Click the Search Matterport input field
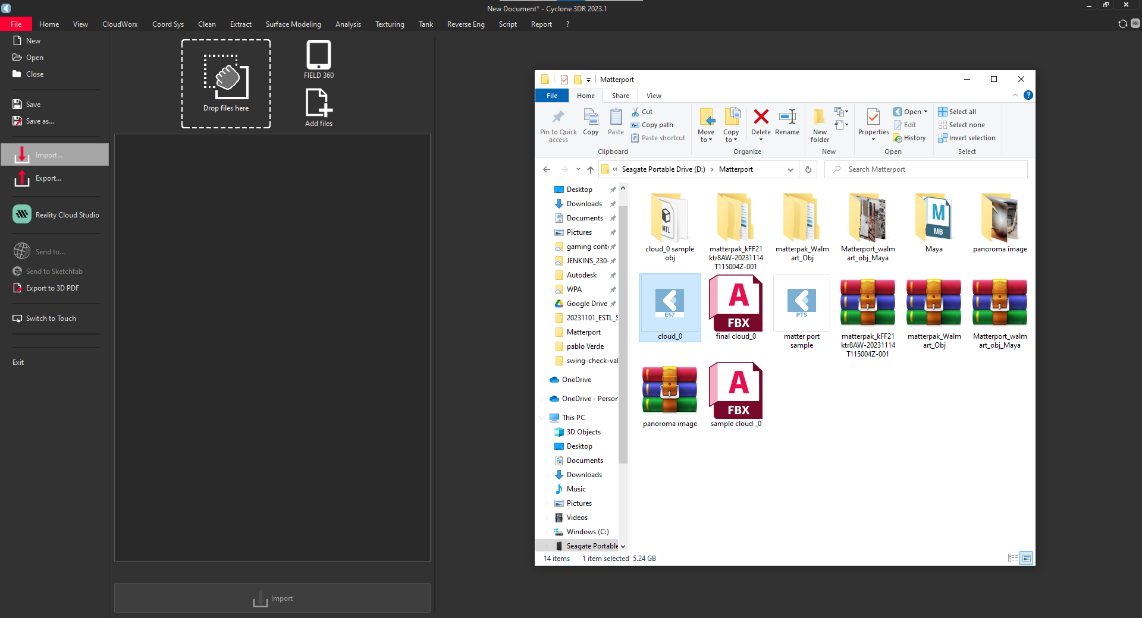 tap(926, 169)
